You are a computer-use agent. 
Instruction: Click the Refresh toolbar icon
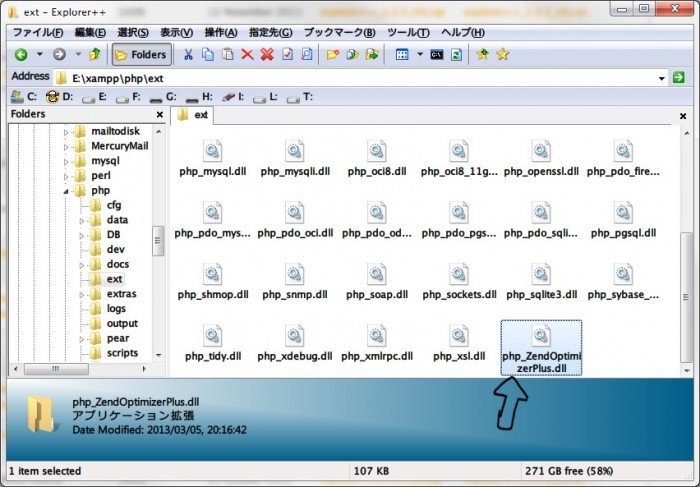pos(456,54)
